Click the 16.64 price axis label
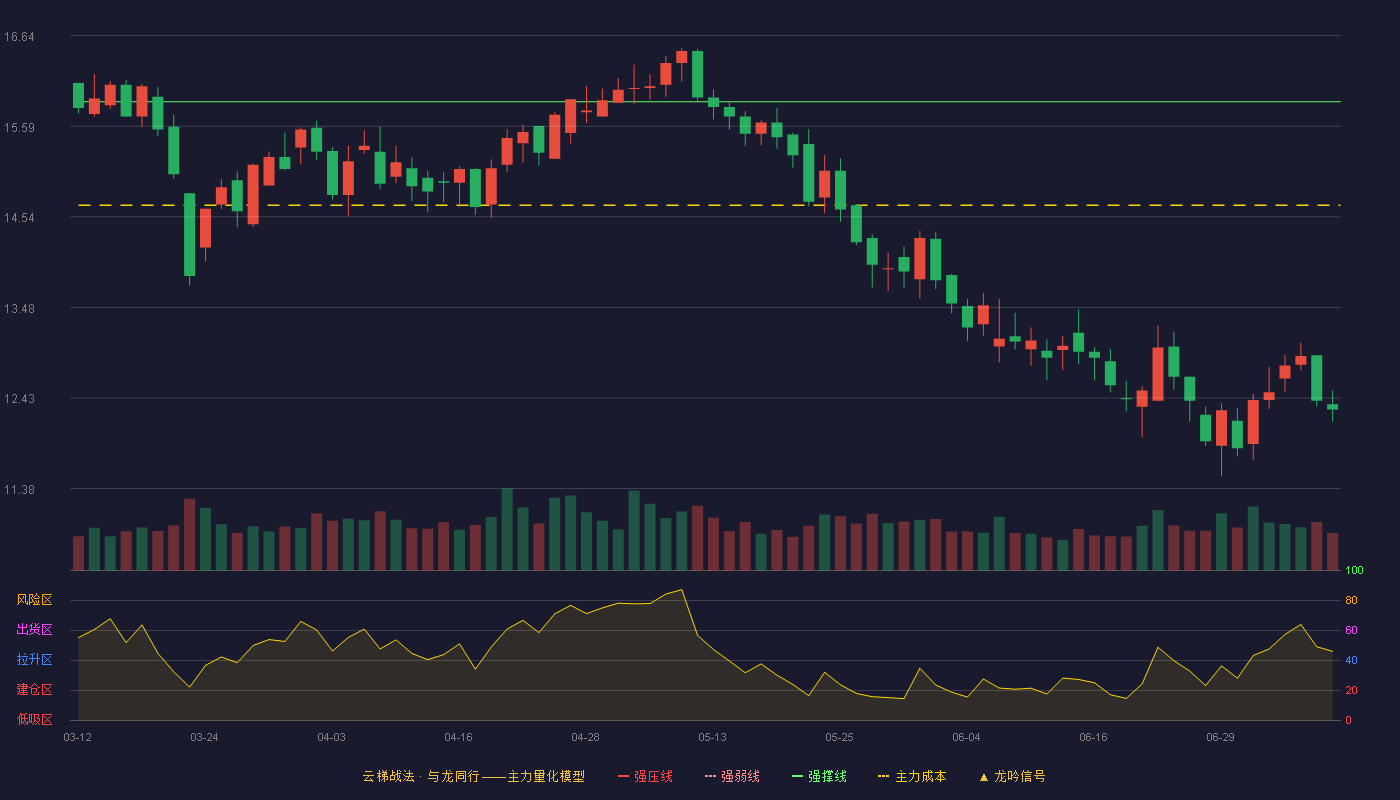 [x=19, y=37]
